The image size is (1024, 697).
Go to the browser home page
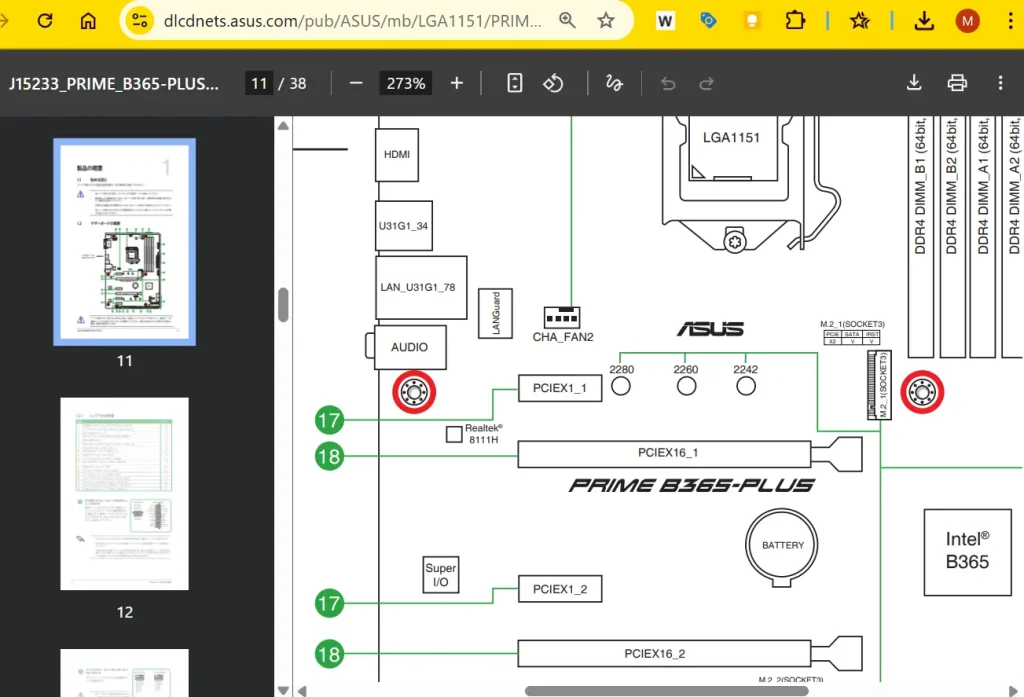pyautogui.click(x=88, y=20)
